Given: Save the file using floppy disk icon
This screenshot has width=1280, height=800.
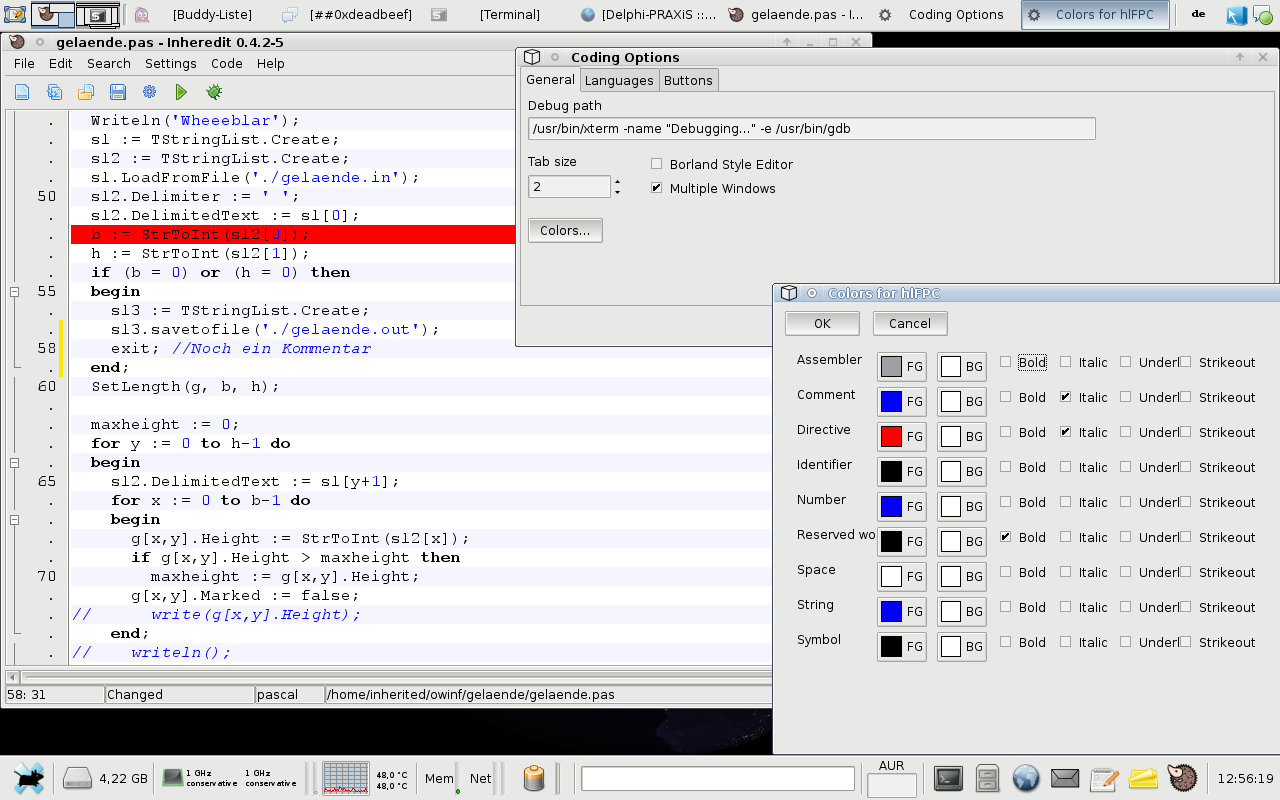Looking at the screenshot, I should (118, 92).
